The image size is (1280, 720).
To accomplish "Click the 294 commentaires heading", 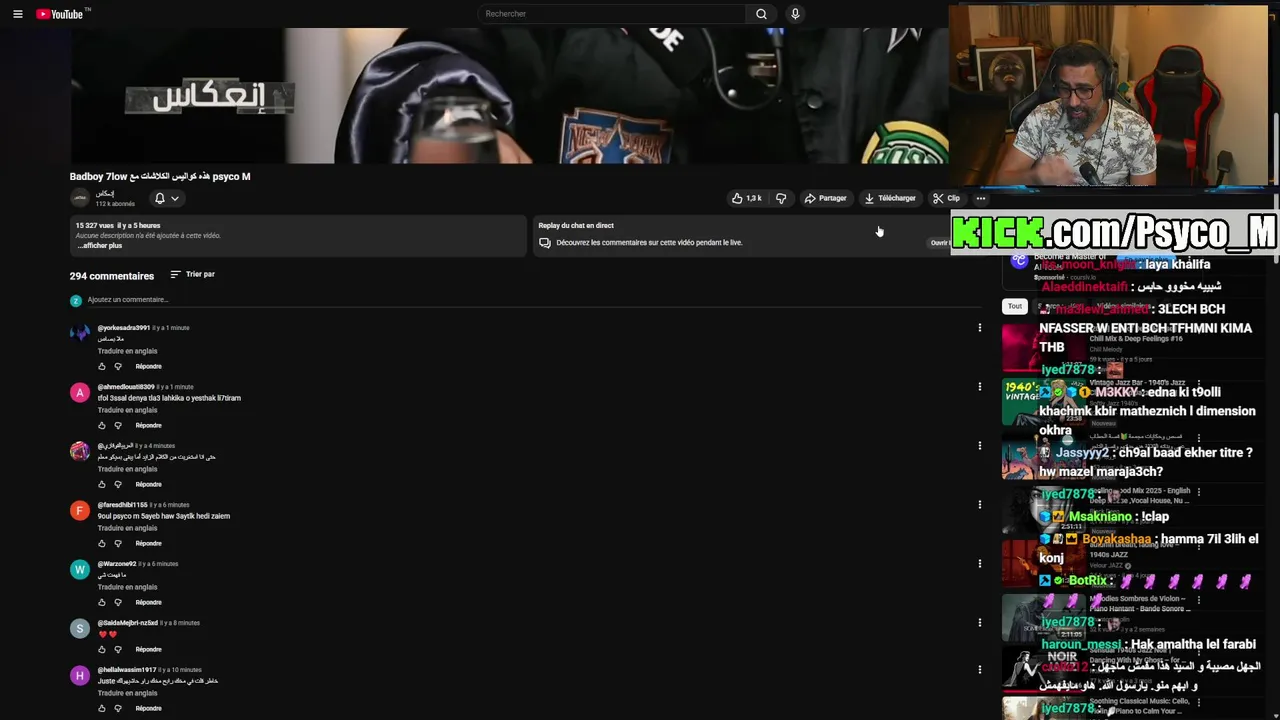I will 112,276.
